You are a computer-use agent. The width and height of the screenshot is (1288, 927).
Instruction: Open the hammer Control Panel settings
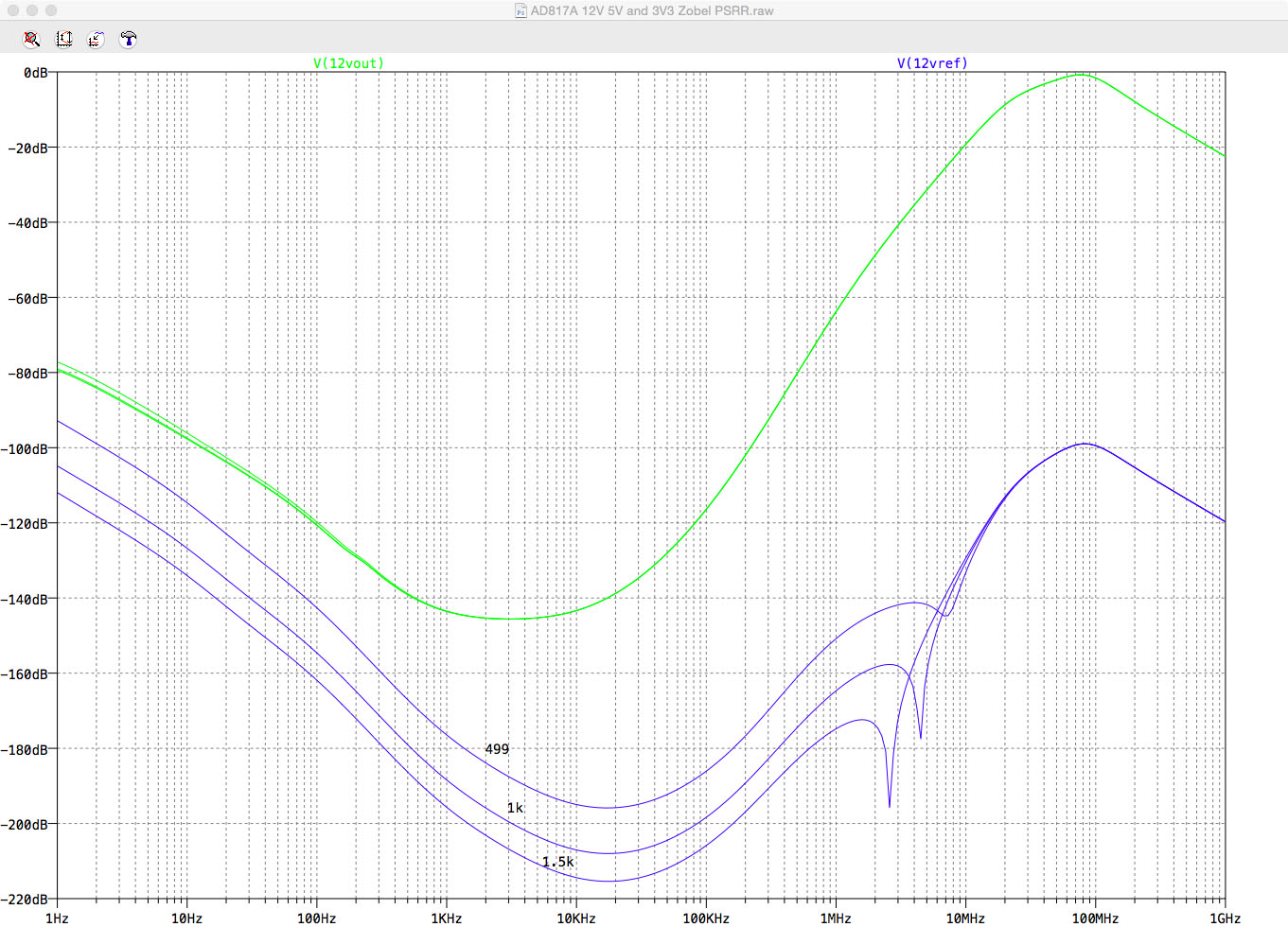tap(129, 39)
